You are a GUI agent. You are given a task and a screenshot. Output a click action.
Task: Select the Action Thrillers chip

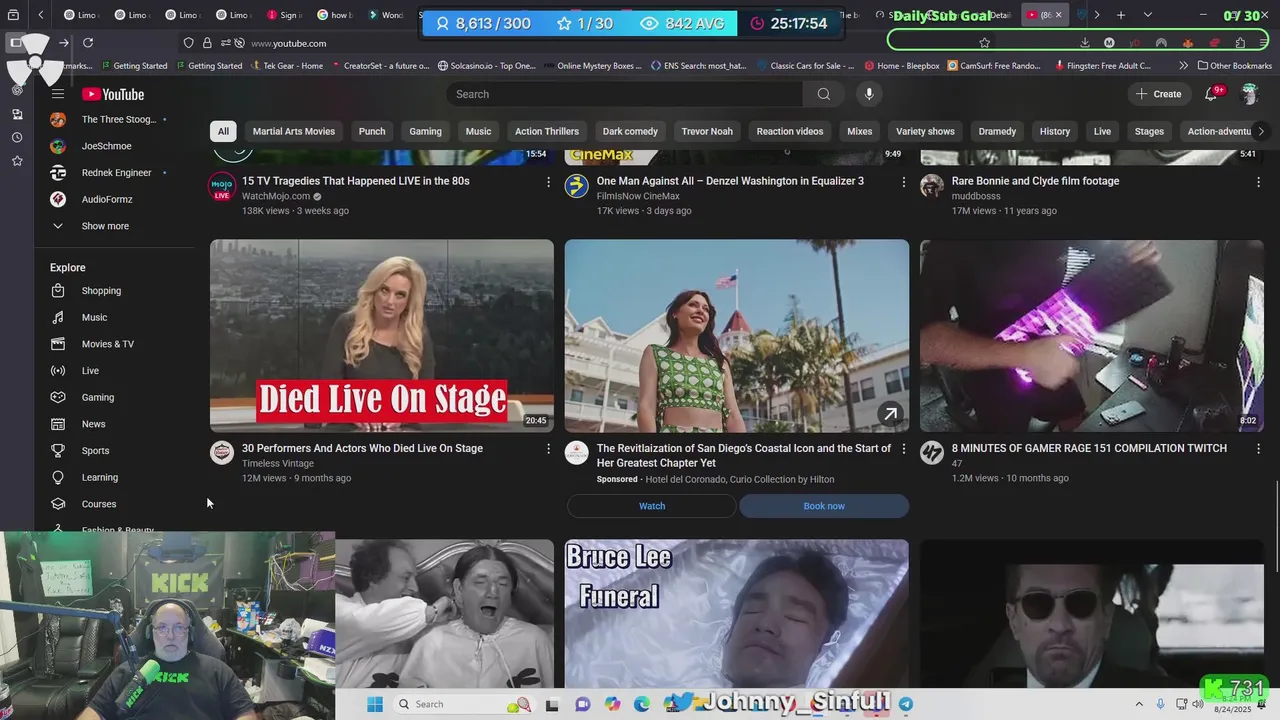coord(547,131)
